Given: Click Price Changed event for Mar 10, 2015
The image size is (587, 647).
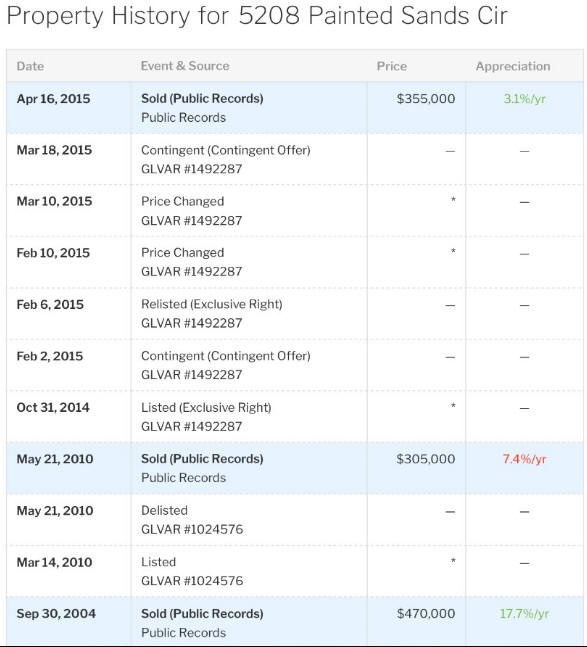Looking at the screenshot, I should click(x=182, y=201).
